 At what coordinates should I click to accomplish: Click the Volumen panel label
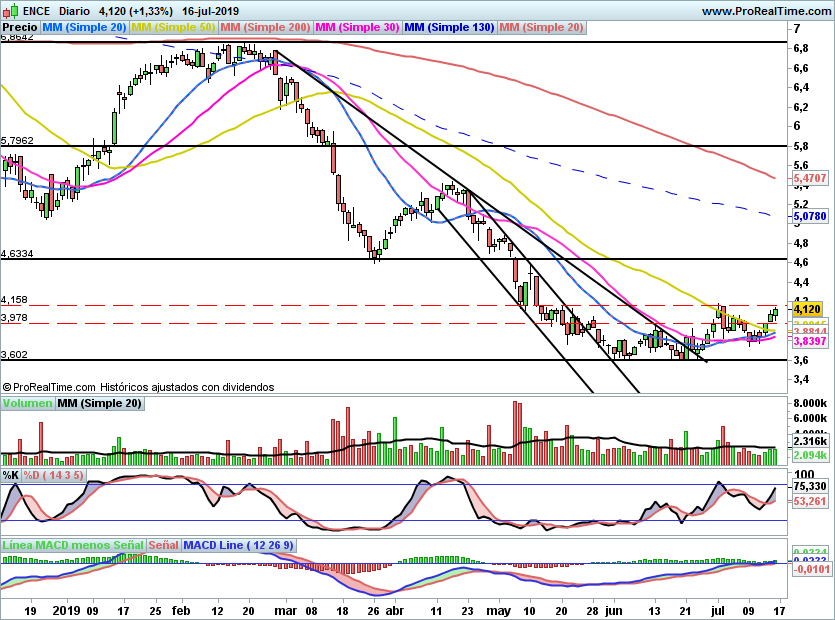point(28,404)
